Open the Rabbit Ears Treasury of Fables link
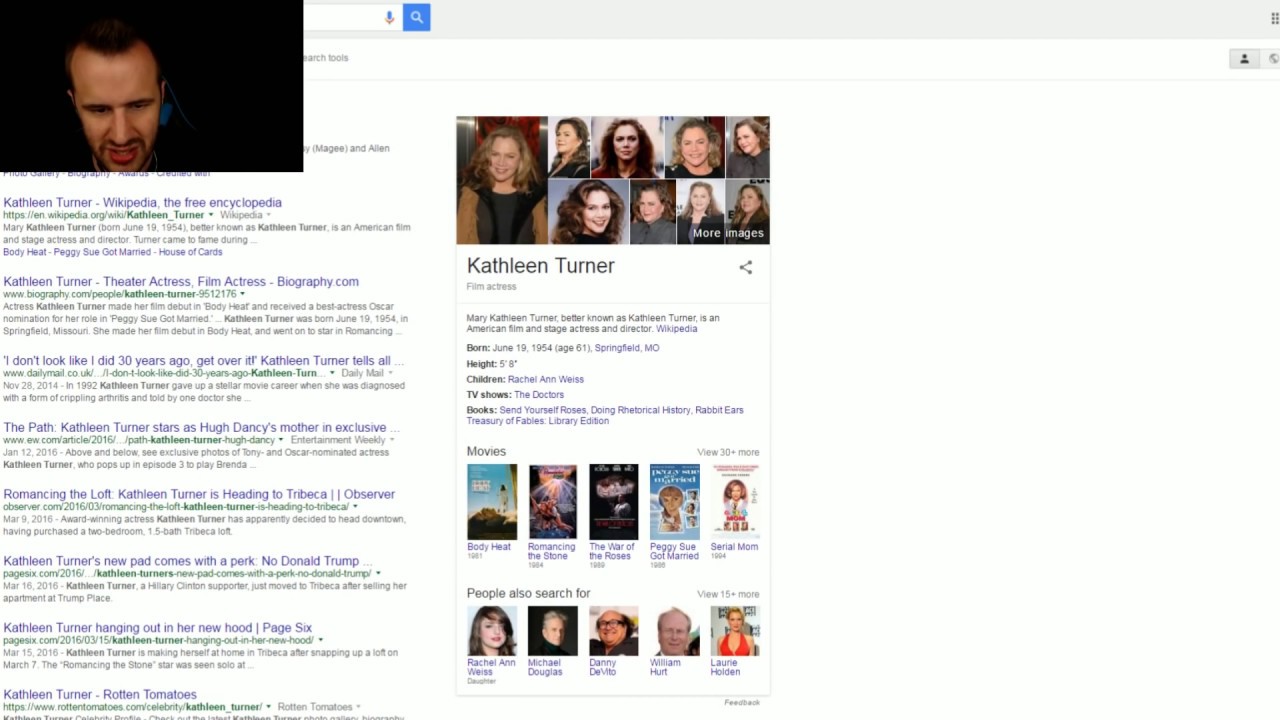The height and width of the screenshot is (720, 1280). click(x=605, y=416)
